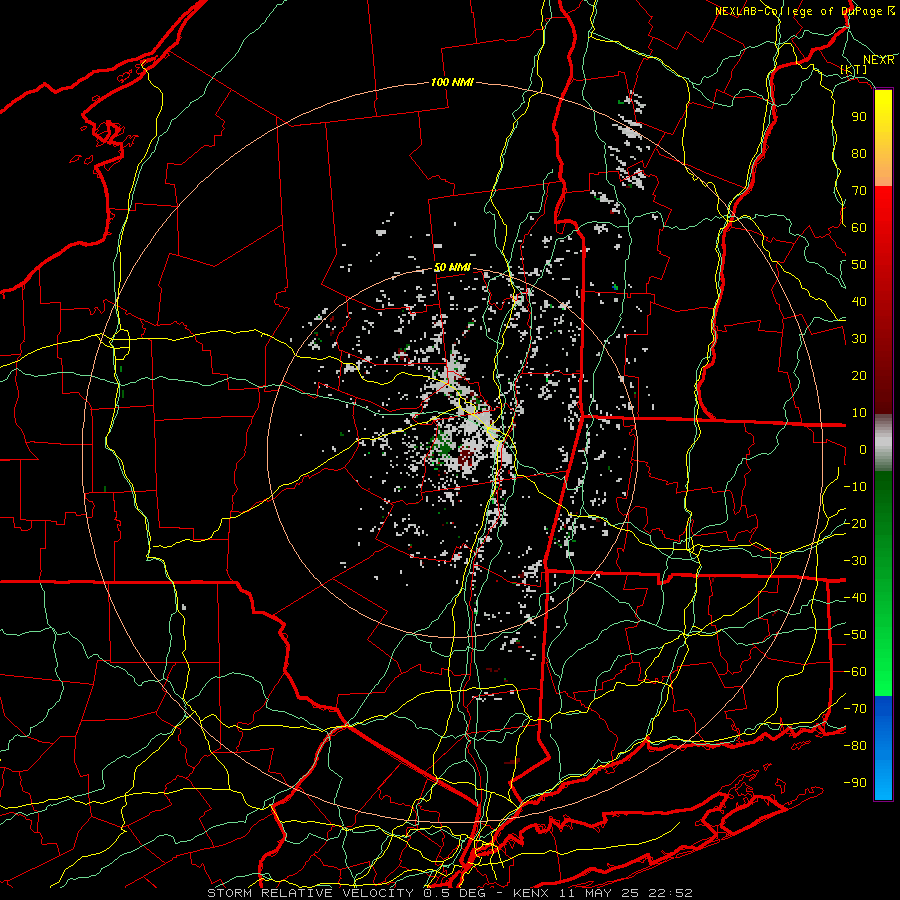Click the 90 value on the velocity scale
The height and width of the screenshot is (900, 900).
[x=859, y=117]
